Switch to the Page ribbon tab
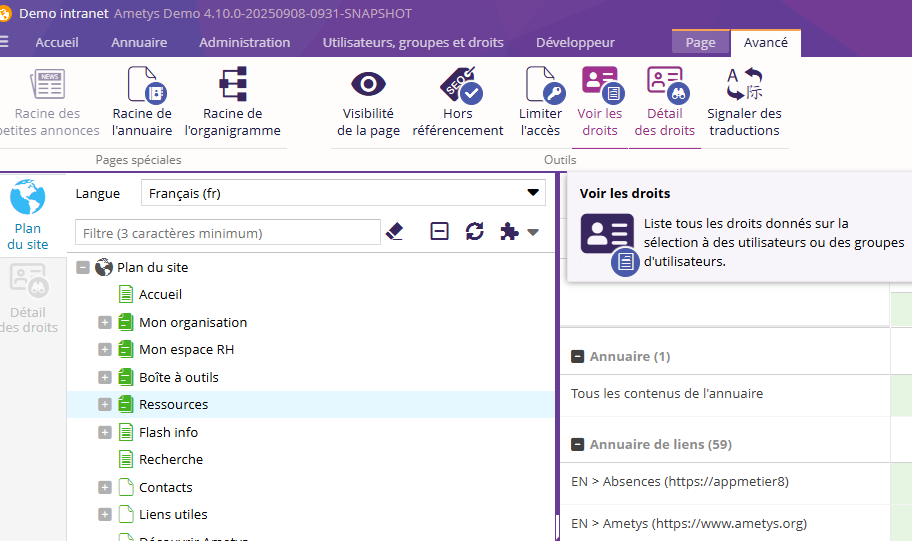Screen dimensions: 912x541 (700, 43)
